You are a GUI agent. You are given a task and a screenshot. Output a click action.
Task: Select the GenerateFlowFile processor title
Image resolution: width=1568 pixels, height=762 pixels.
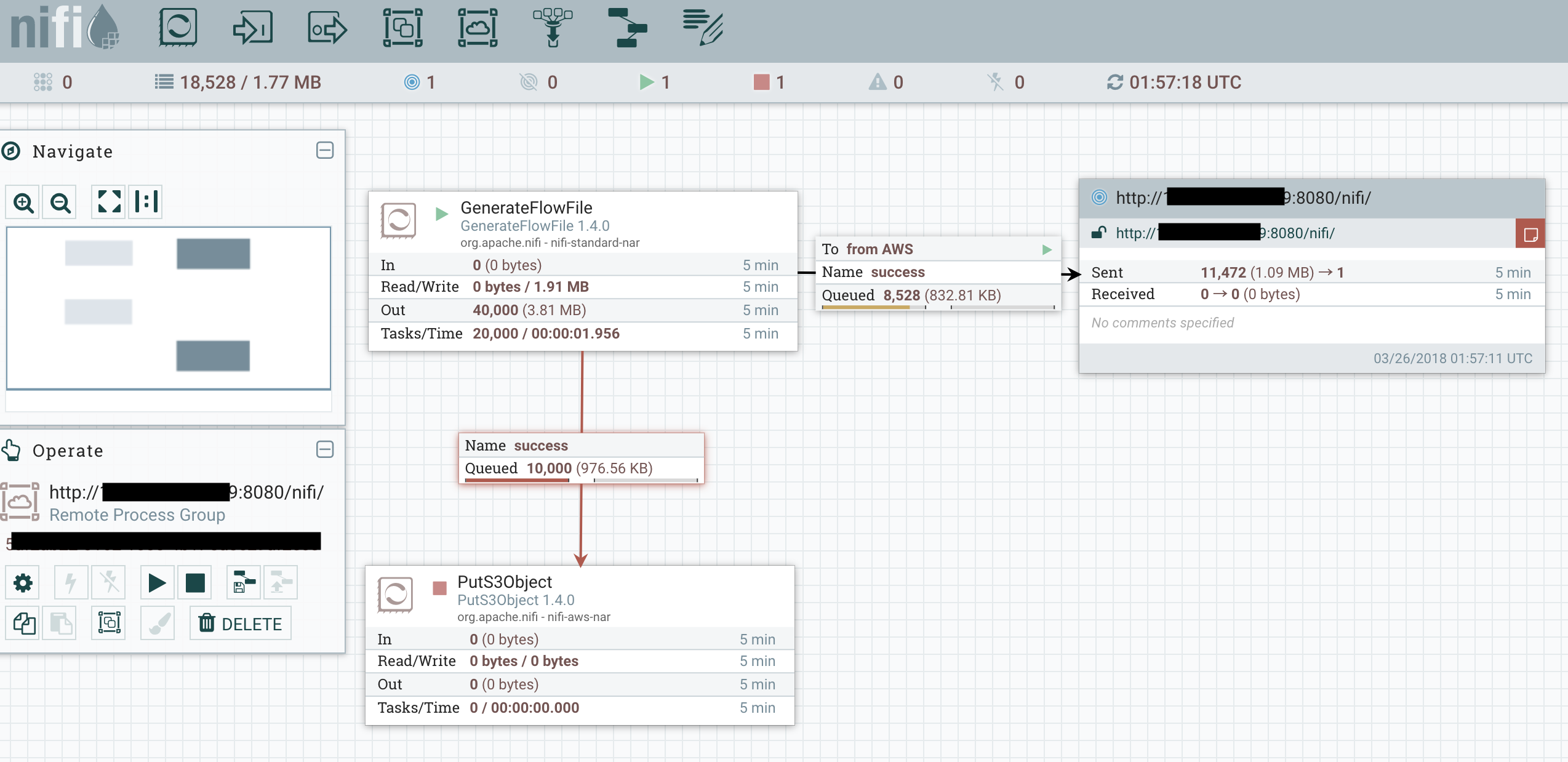pyautogui.click(x=526, y=207)
